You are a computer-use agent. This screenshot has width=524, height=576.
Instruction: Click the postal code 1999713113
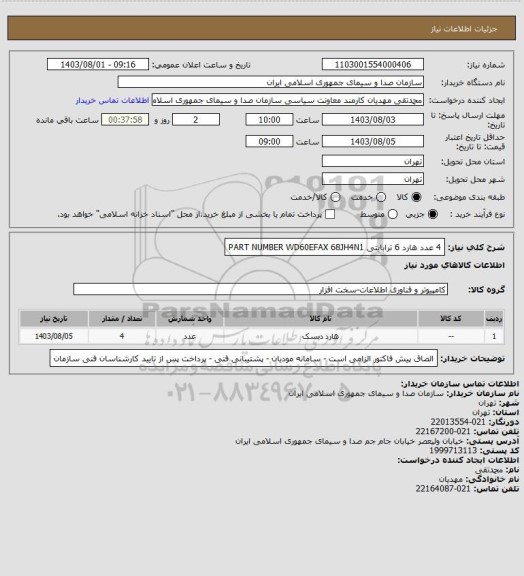pyautogui.click(x=453, y=450)
